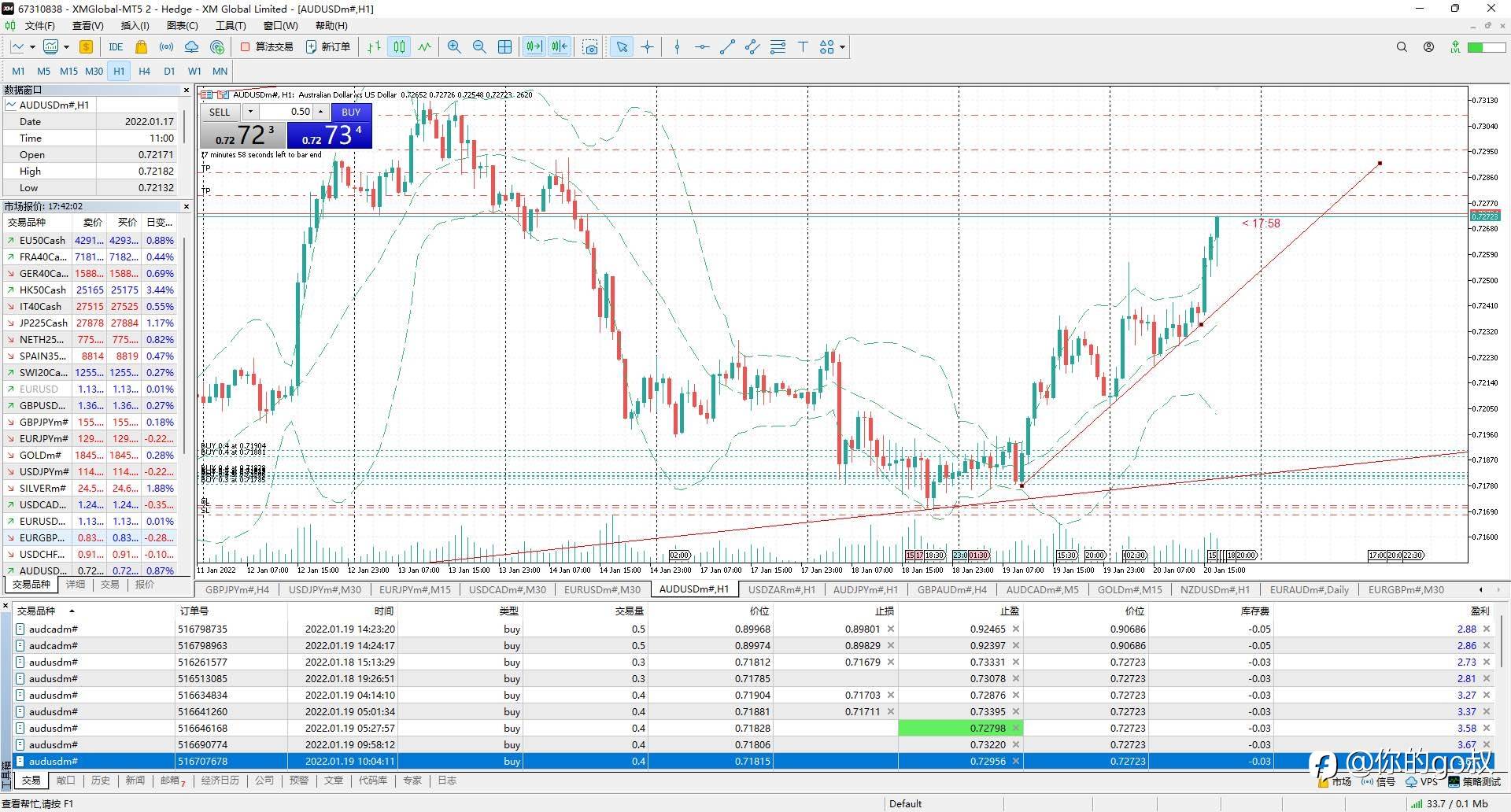Viewport: 1511px width, 812px height.
Task: Open the MQL5 IDE editor
Action: click(x=116, y=47)
